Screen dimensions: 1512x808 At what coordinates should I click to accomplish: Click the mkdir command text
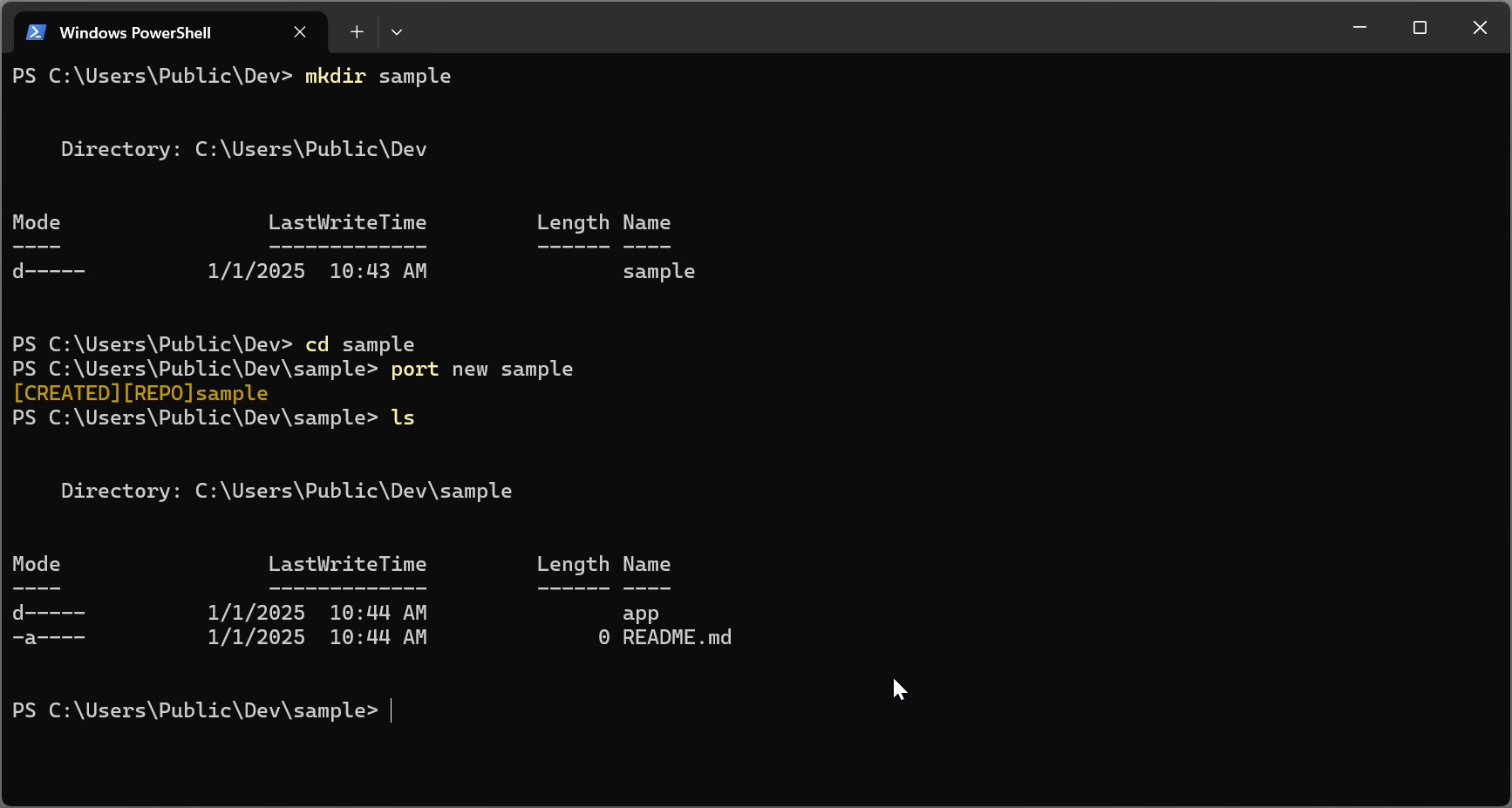[x=335, y=77]
